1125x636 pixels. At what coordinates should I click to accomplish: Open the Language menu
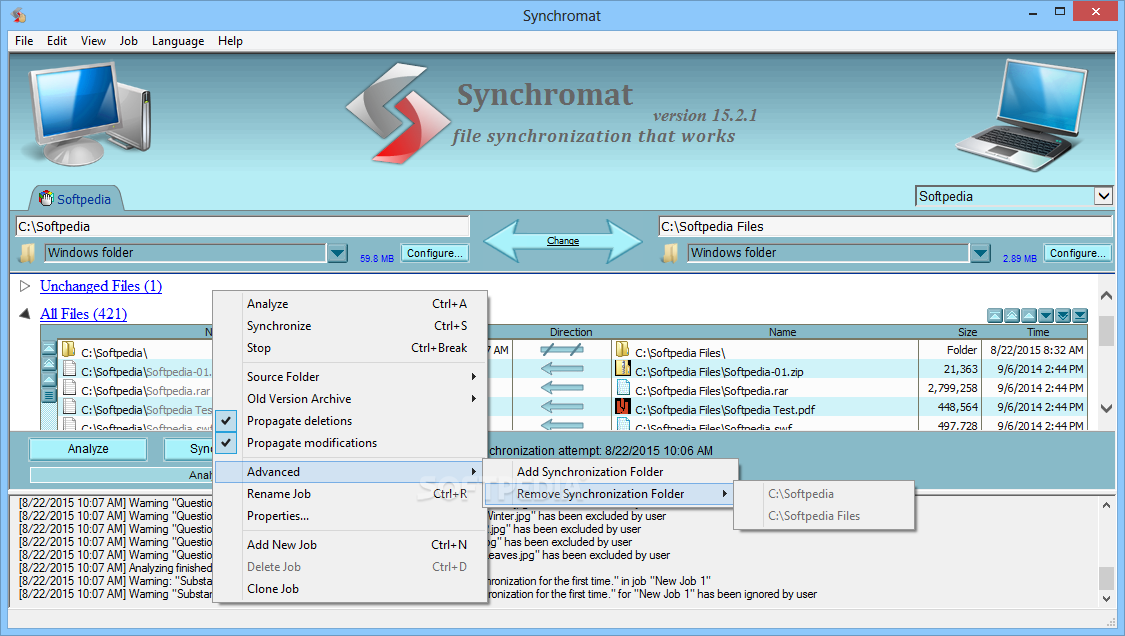(178, 41)
